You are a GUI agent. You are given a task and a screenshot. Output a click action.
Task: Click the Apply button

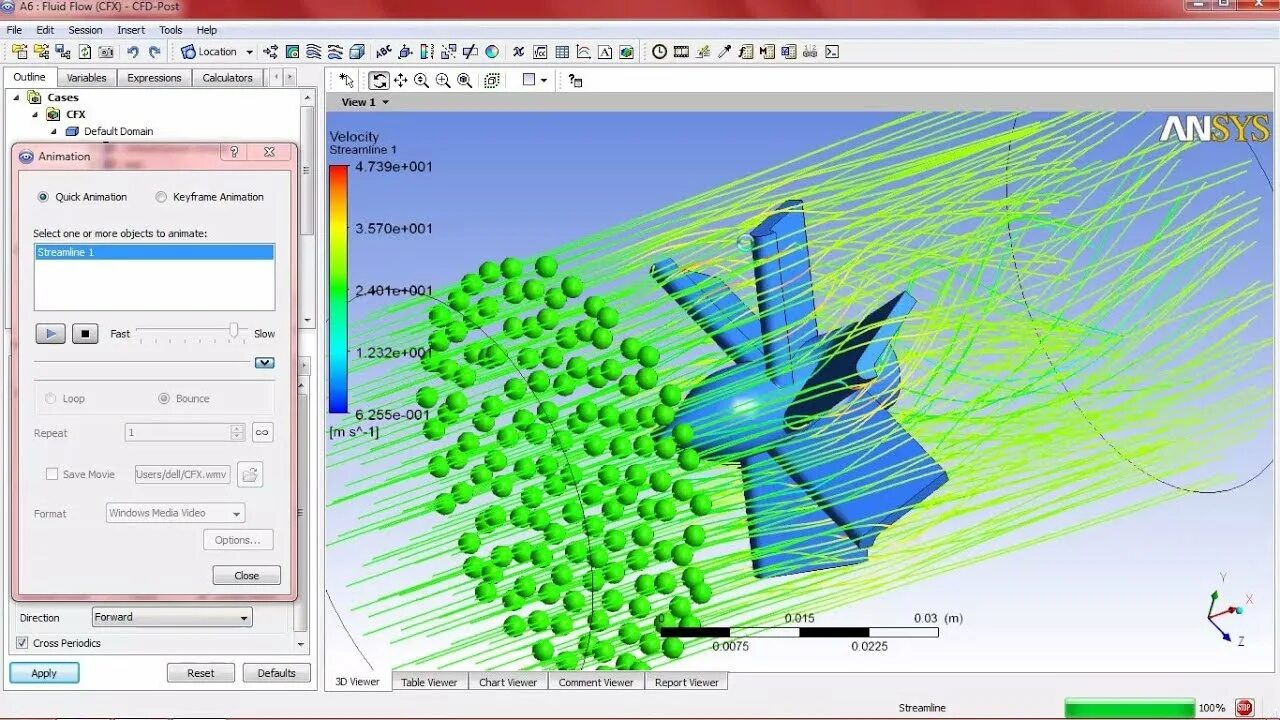(44, 673)
